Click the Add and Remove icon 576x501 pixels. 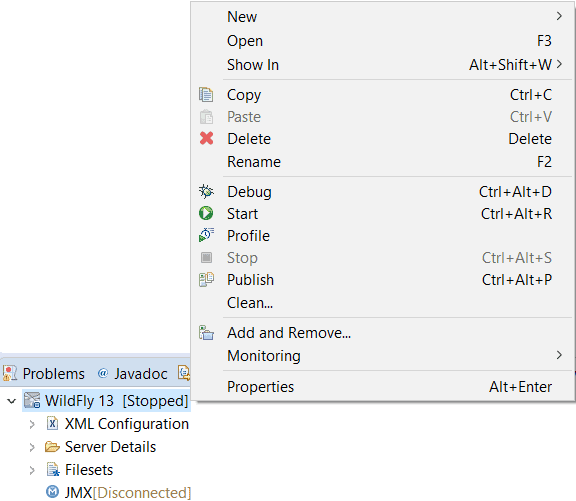(x=206, y=332)
